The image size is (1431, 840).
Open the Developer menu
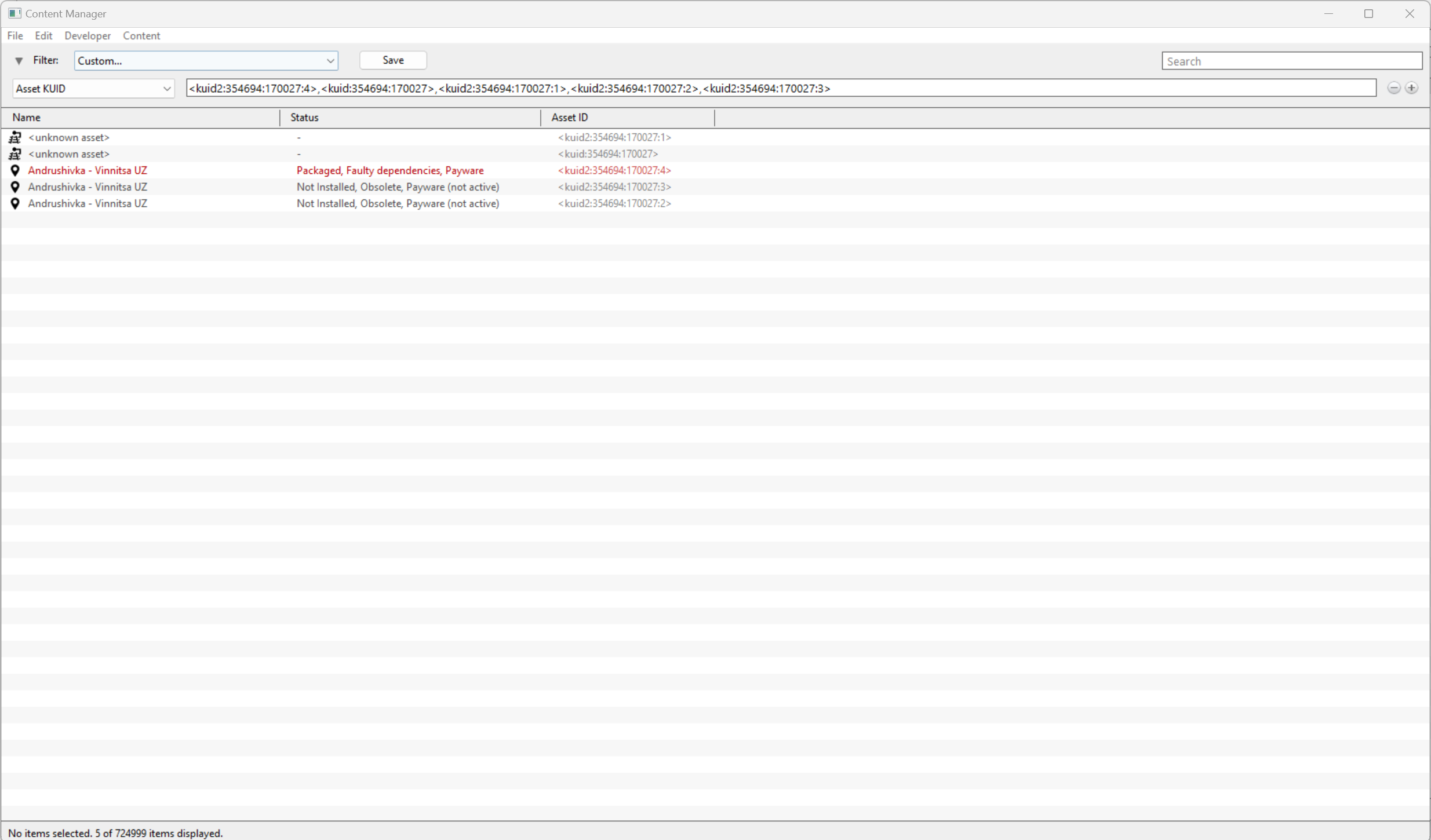pos(88,36)
